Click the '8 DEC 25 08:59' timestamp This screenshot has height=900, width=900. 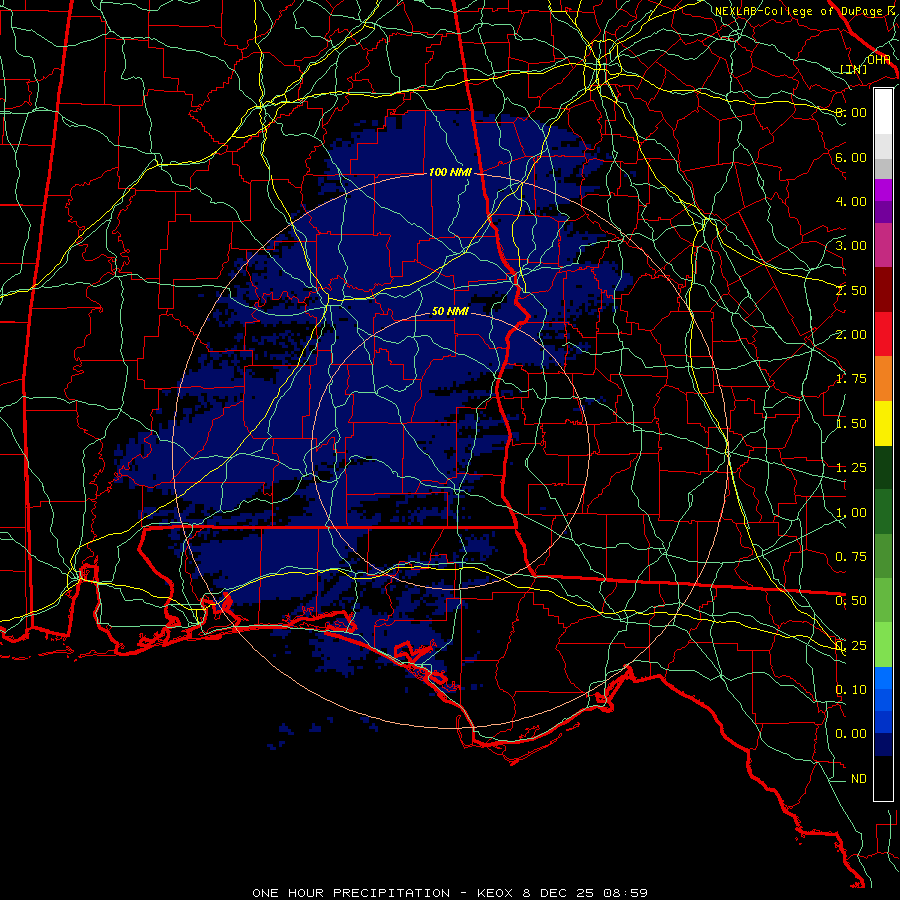coord(585,893)
